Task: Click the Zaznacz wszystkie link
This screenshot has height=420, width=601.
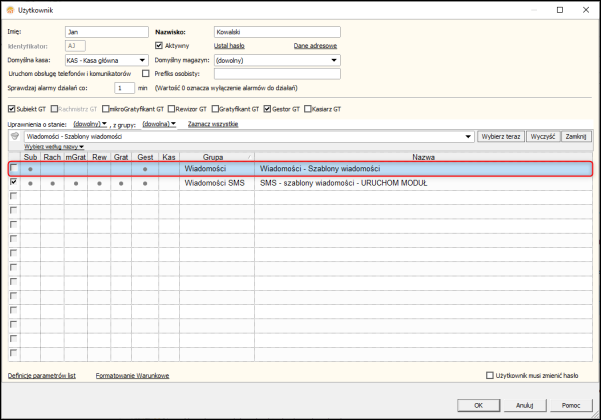Action: tap(213, 124)
